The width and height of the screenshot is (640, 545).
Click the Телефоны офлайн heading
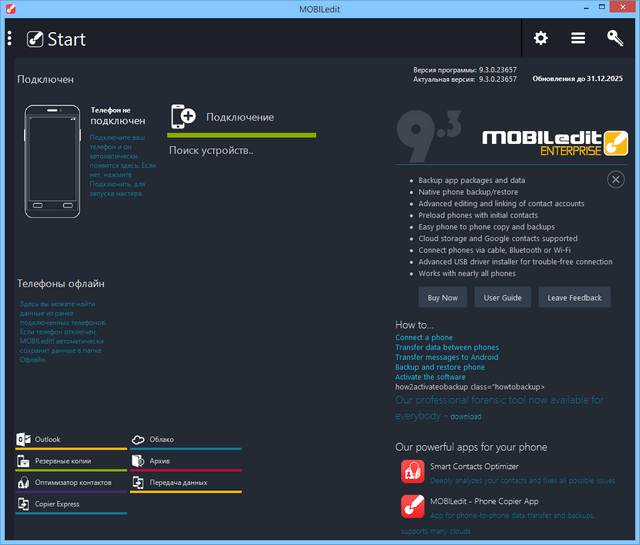coord(61,284)
